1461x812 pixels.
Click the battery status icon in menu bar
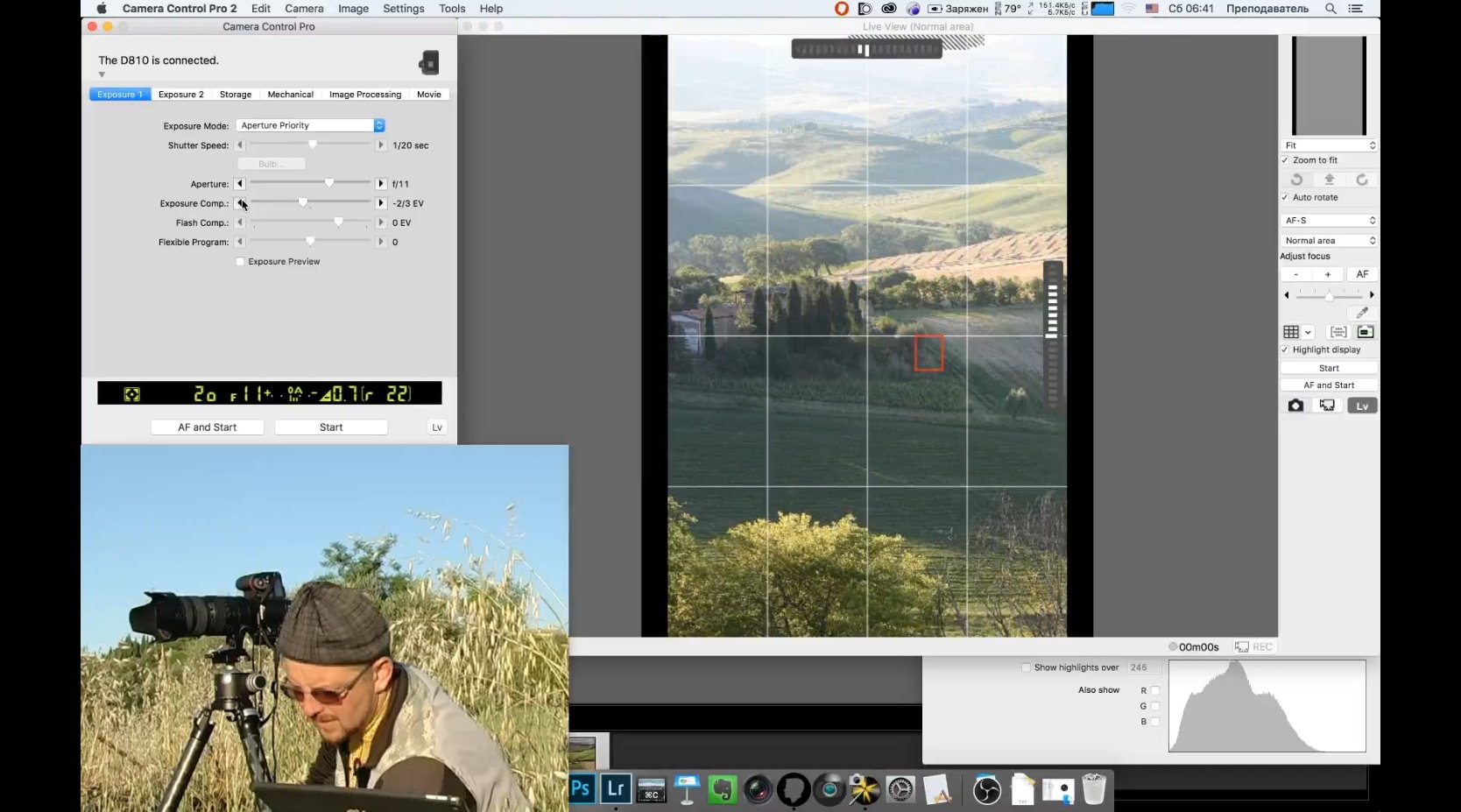(935, 9)
